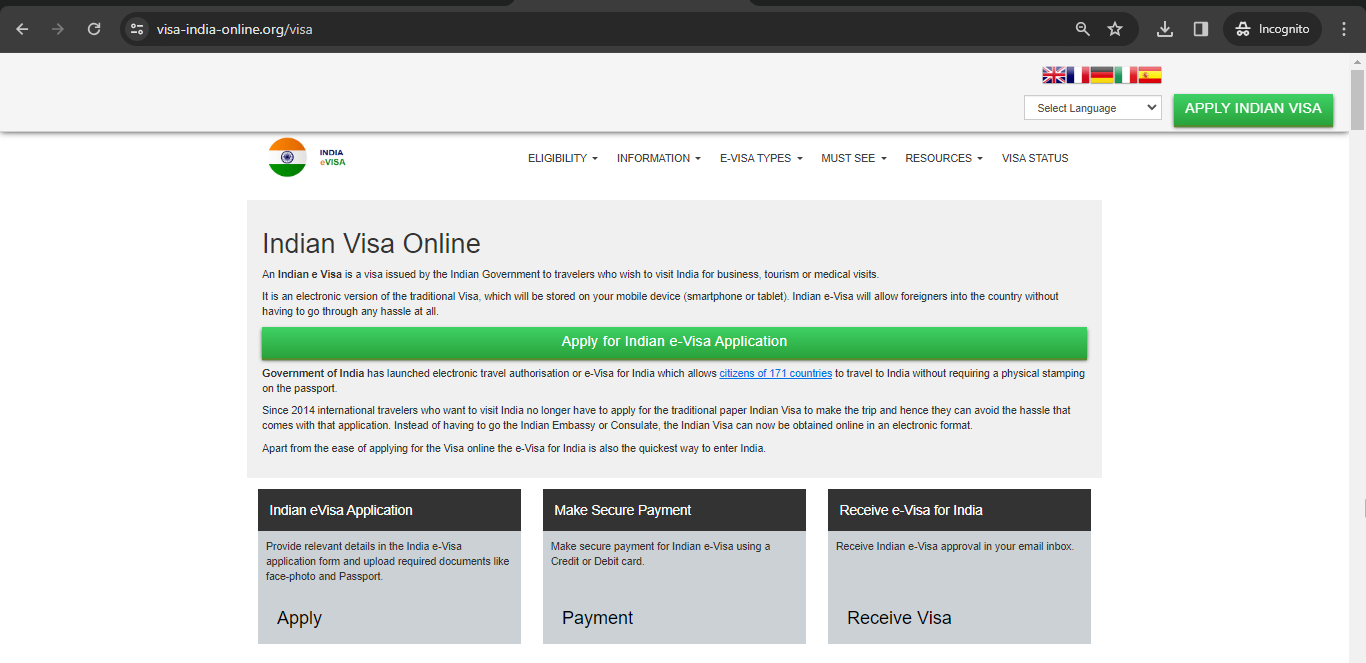Choose the German flag icon
1366x663 pixels.
(1101, 75)
